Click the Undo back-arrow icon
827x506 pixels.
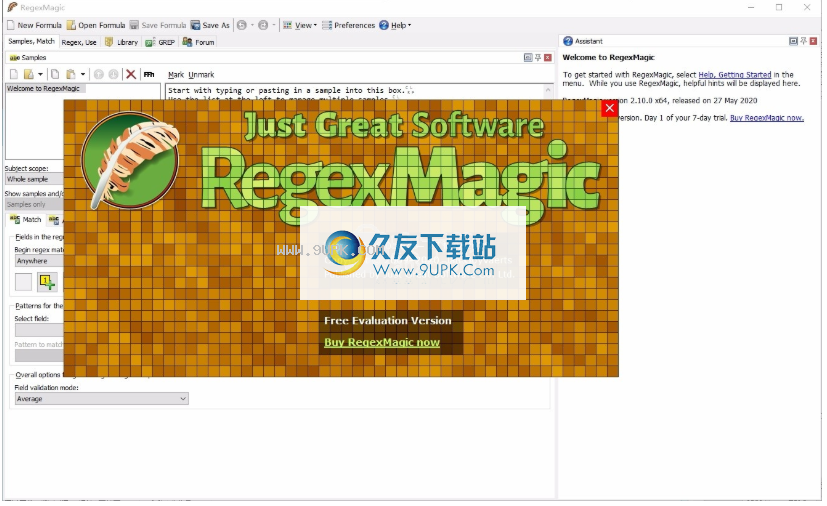click(x=242, y=25)
